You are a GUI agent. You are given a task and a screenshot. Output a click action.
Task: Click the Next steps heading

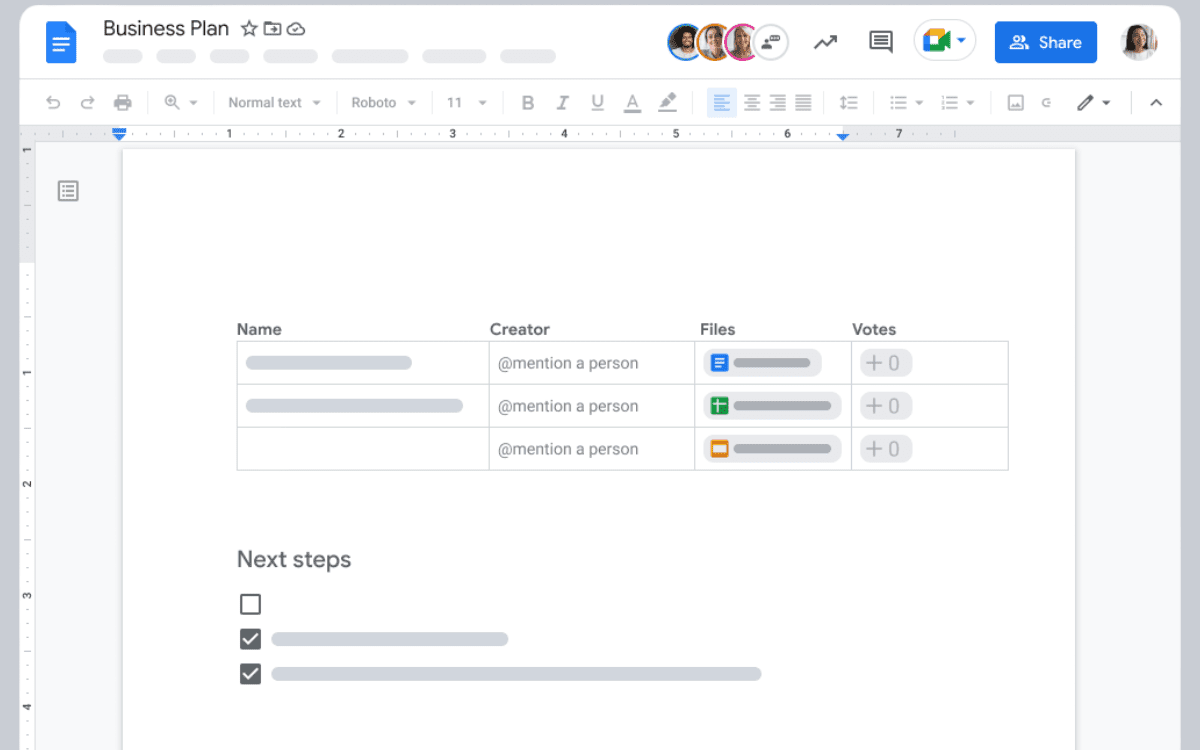(294, 559)
